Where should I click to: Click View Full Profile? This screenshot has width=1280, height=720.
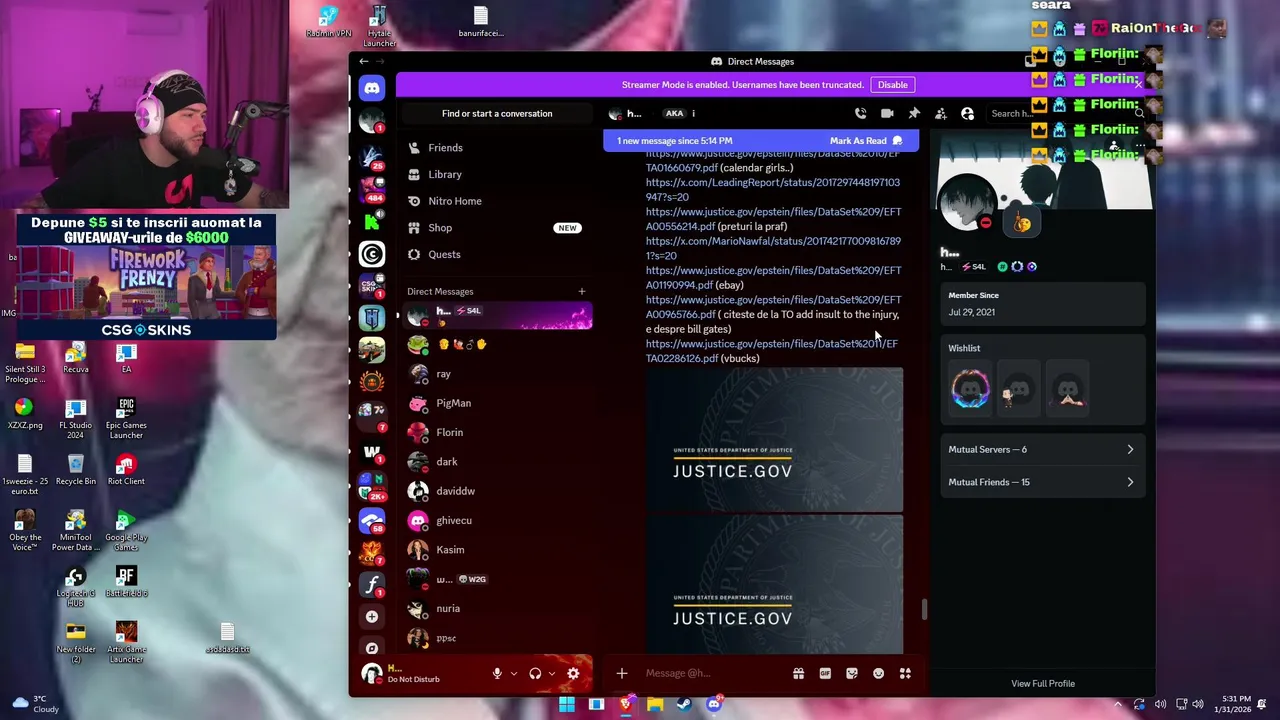tap(1042, 684)
